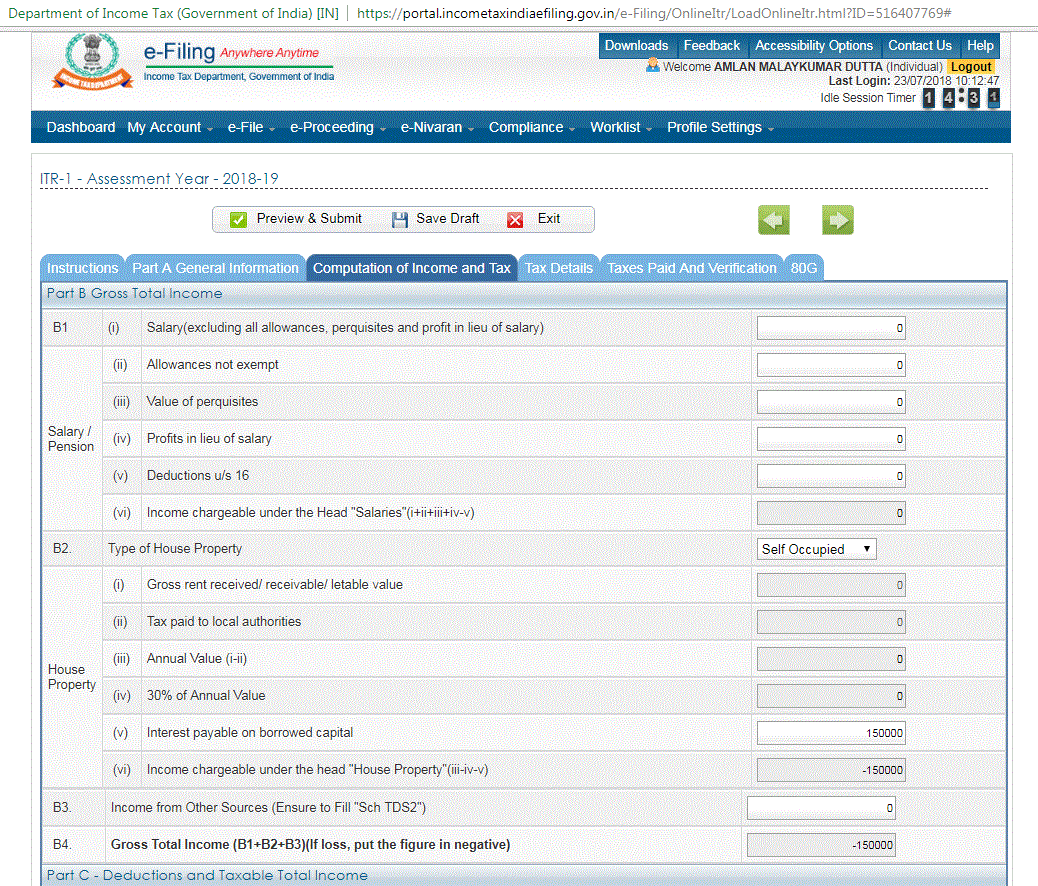Viewport: 1038px width, 886px height.
Task: Open the Tax Details tab
Action: click(559, 268)
